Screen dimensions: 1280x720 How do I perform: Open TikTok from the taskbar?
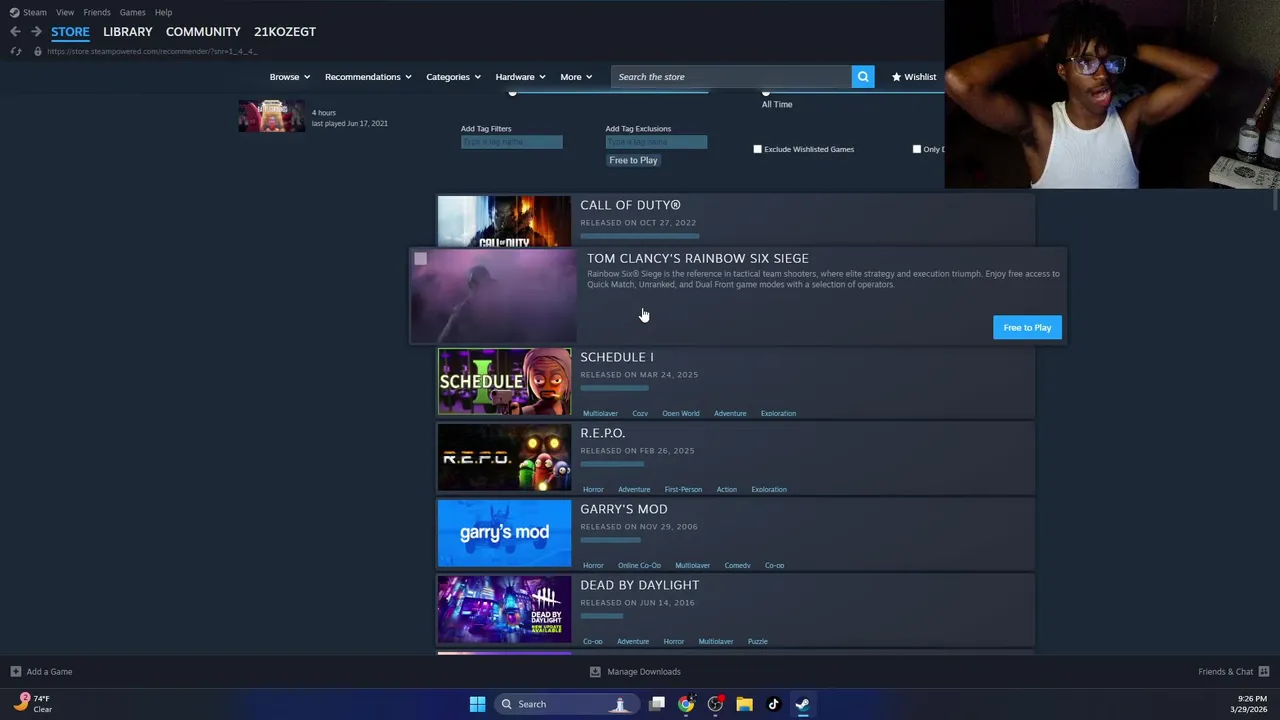773,704
